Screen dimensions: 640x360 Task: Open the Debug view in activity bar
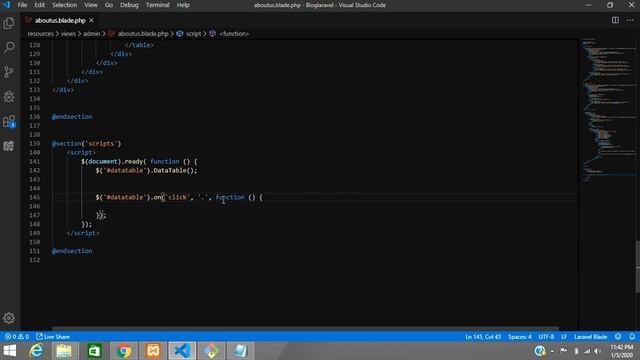[x=9, y=97]
